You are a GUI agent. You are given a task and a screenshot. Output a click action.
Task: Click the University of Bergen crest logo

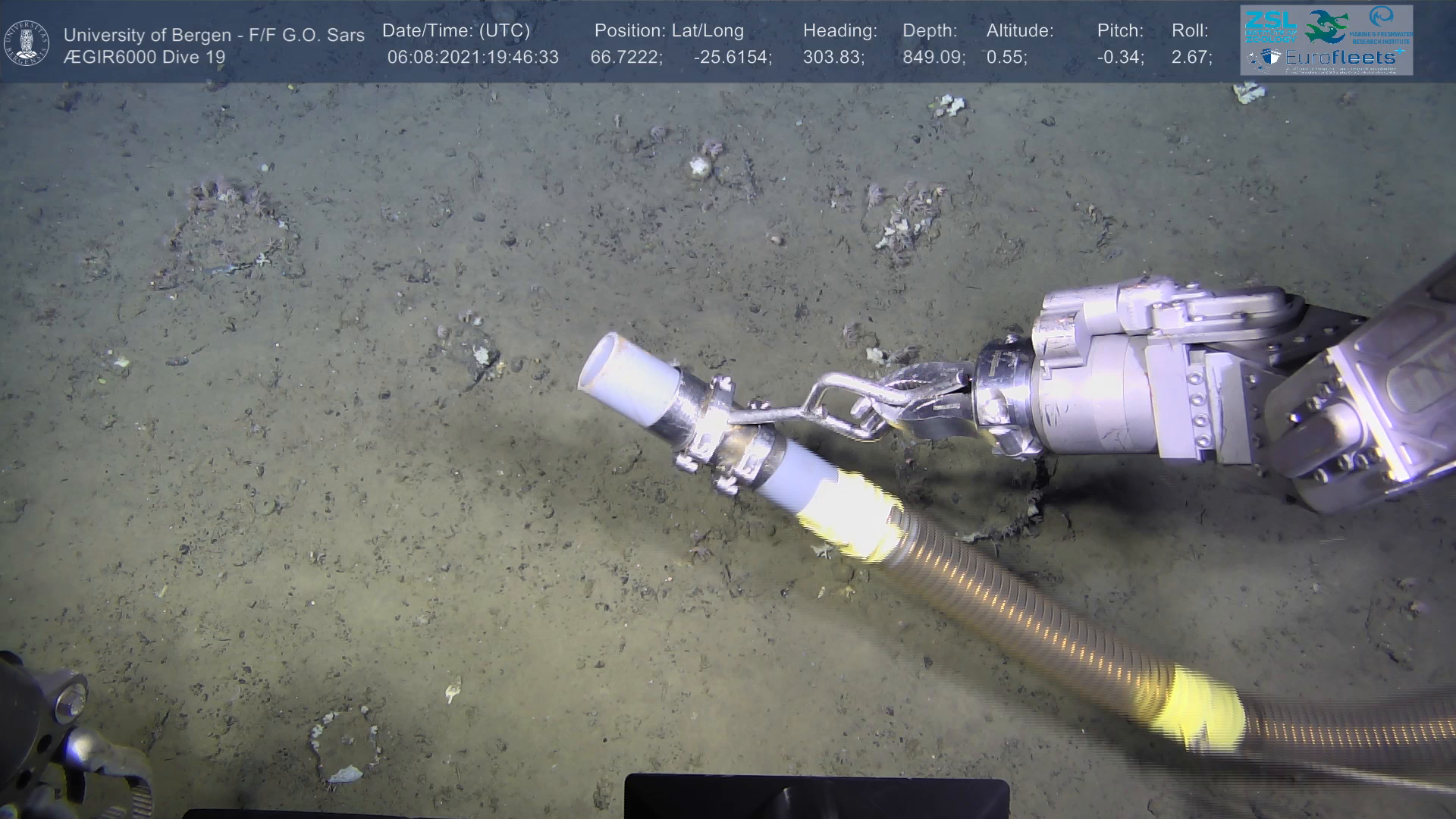[x=27, y=43]
